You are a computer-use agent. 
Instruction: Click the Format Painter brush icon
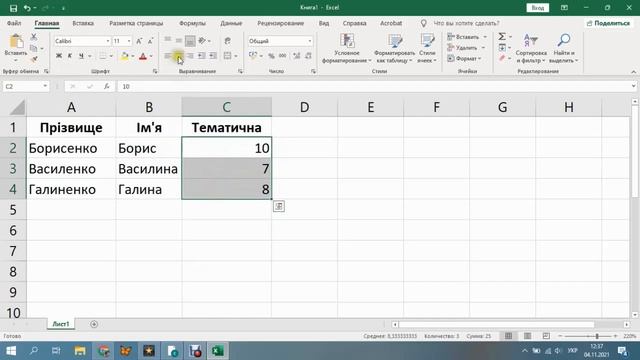pyautogui.click(x=34, y=59)
